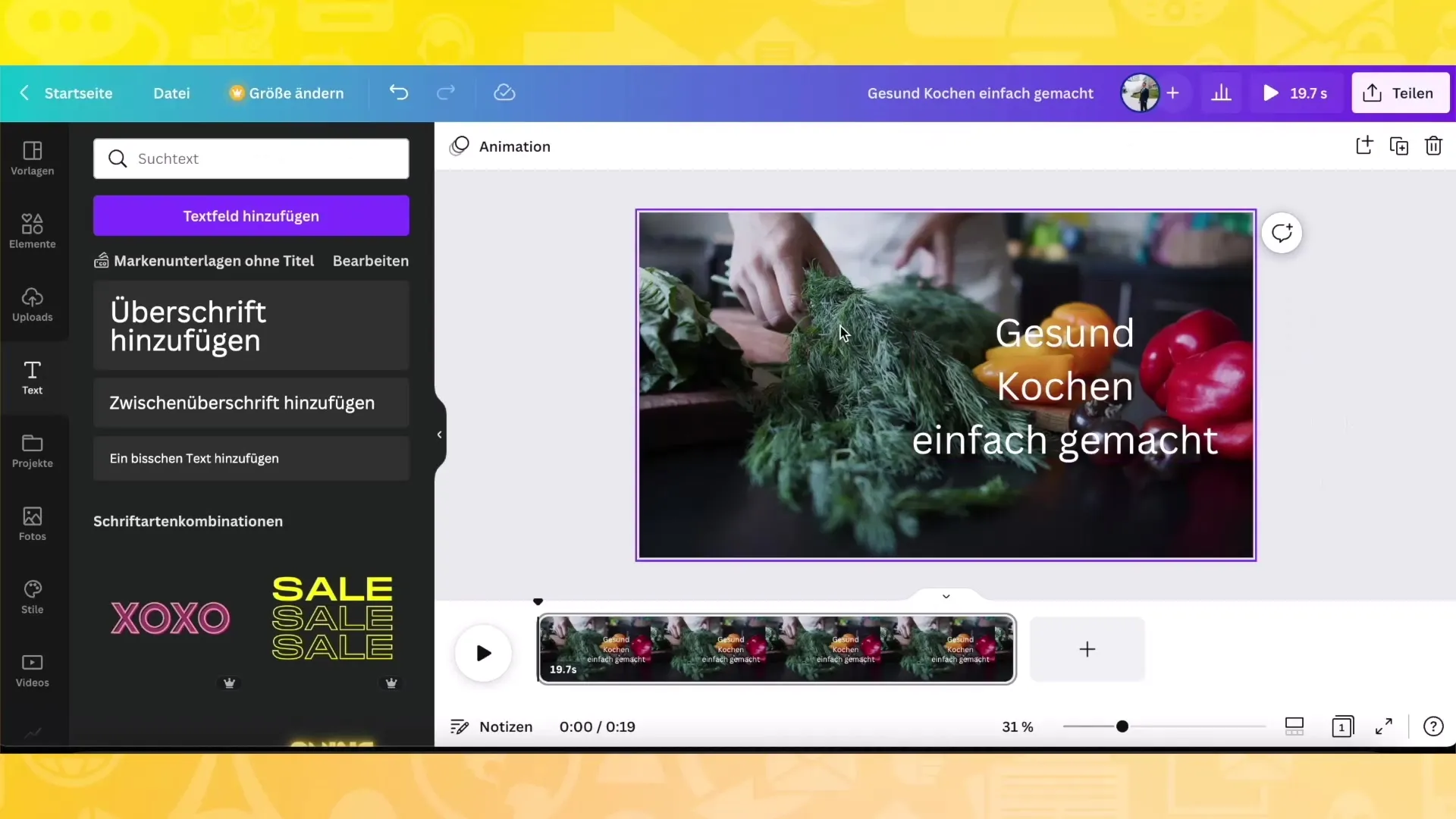Click the Größe ändern (Resize) option
The height and width of the screenshot is (819, 1456).
coord(287,93)
